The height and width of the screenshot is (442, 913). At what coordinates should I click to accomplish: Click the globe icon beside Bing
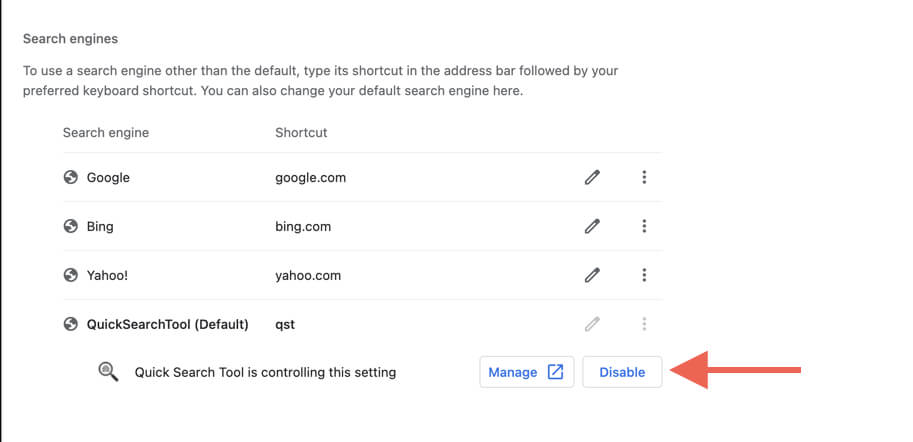pyautogui.click(x=70, y=227)
